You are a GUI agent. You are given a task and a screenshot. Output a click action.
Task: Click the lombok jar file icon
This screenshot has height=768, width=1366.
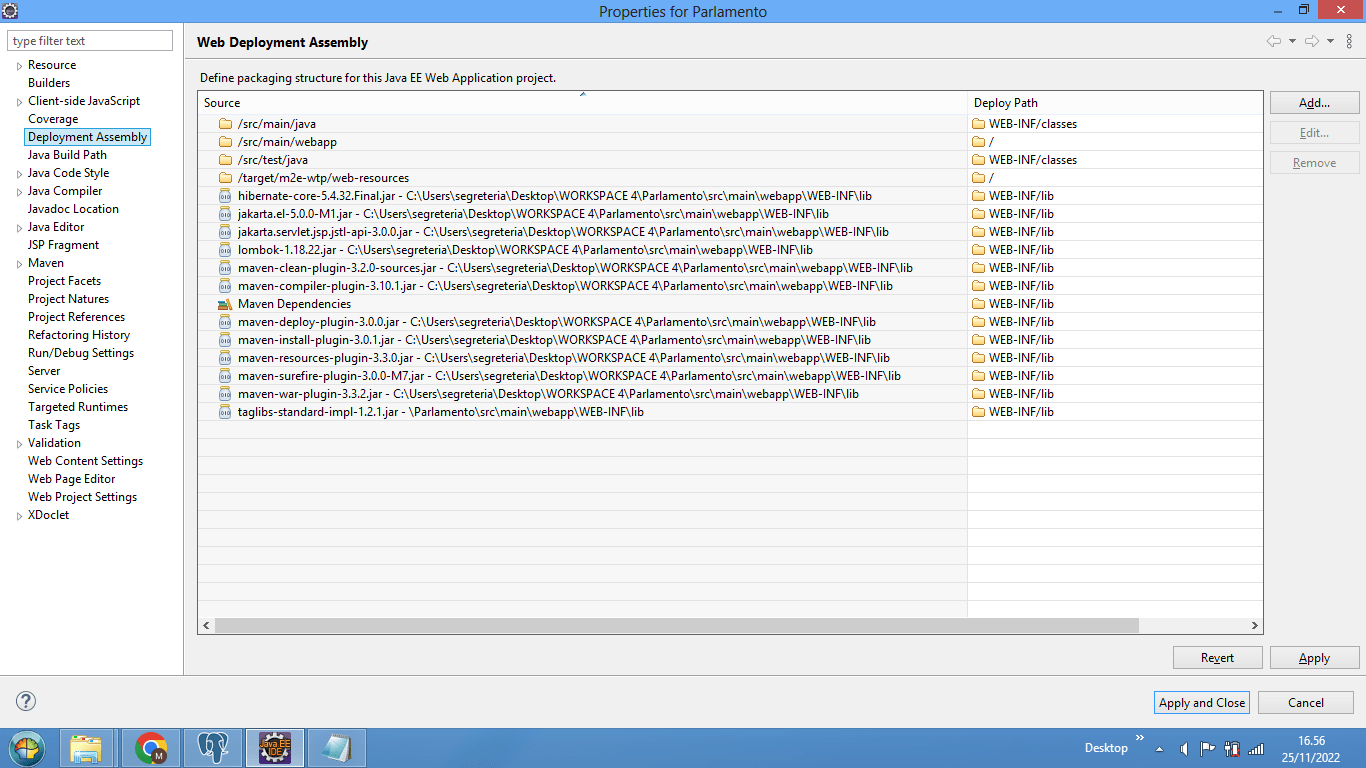click(x=225, y=250)
